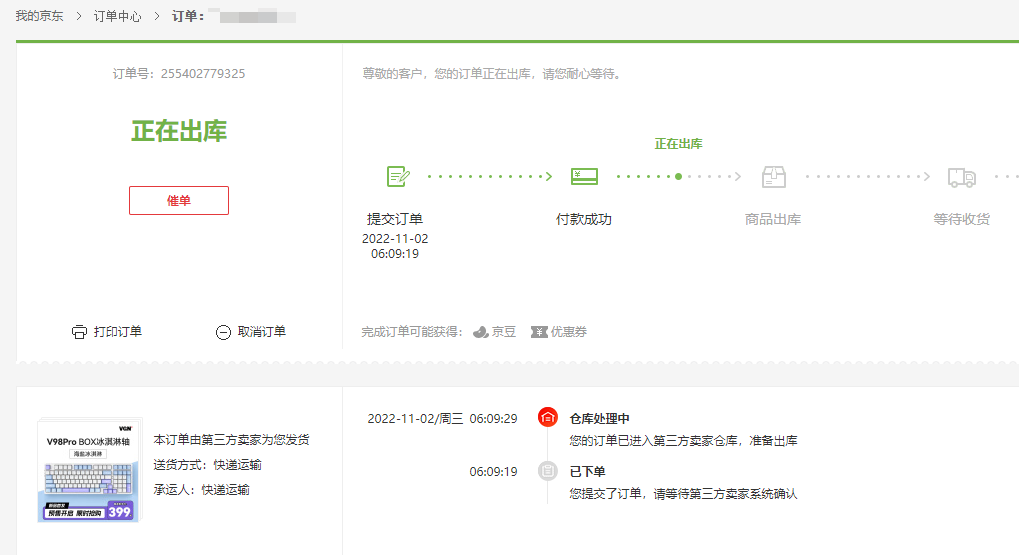Click the printer icon beside 打印订单
This screenshot has height=555, width=1019.
(79, 332)
